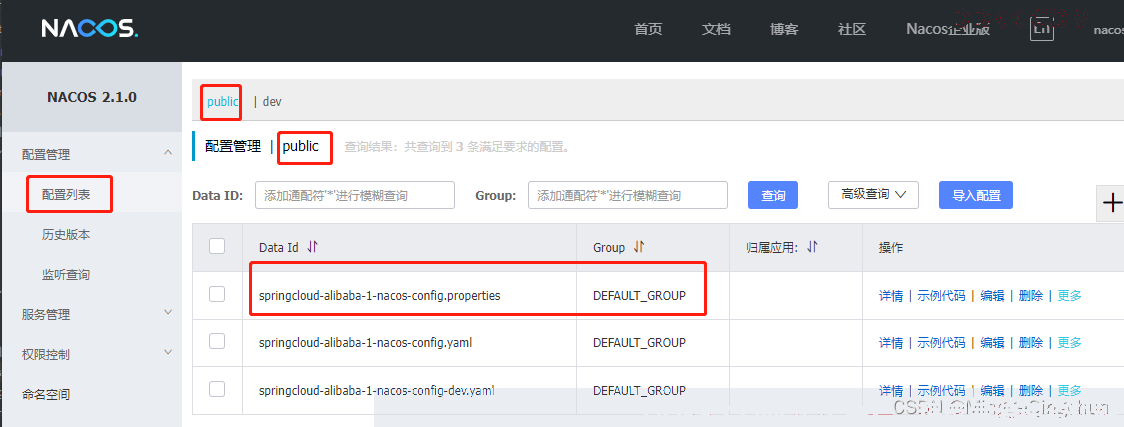This screenshot has width=1124, height=427.
Task: Click 删除 for the .properties config
Action: [1031, 296]
